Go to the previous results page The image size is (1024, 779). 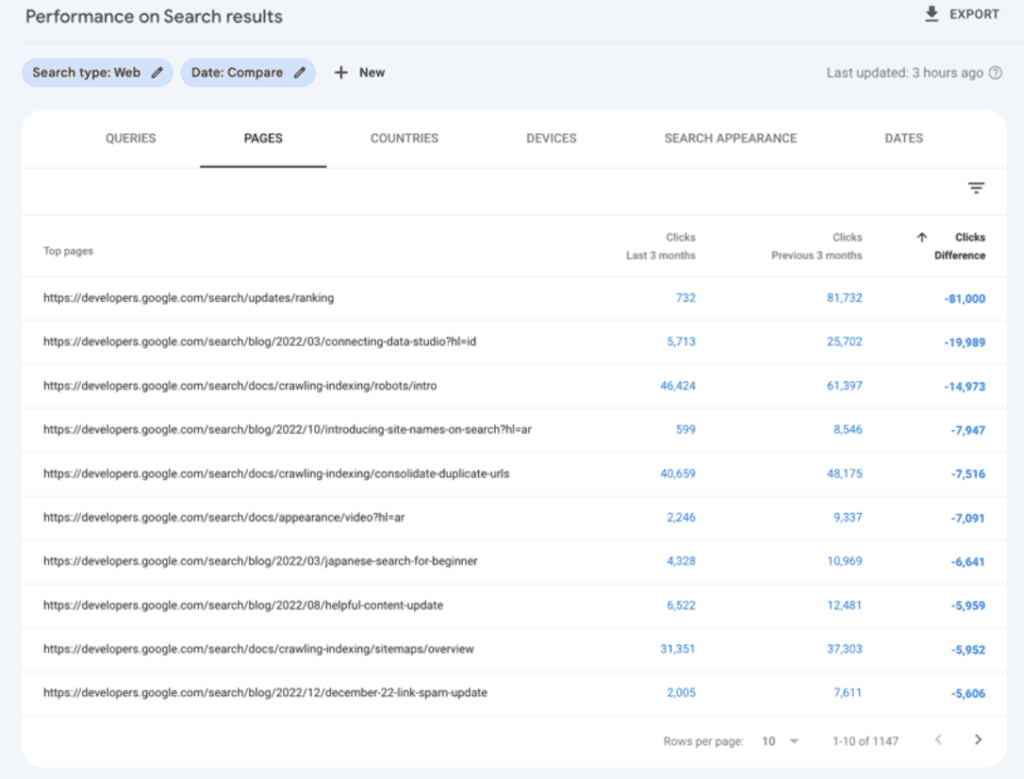[x=938, y=739]
